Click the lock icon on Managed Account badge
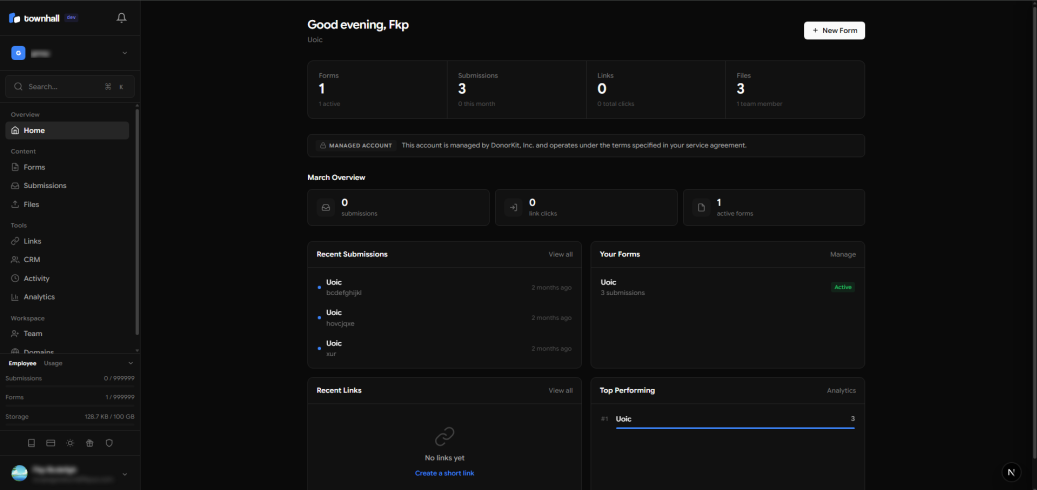 323,145
